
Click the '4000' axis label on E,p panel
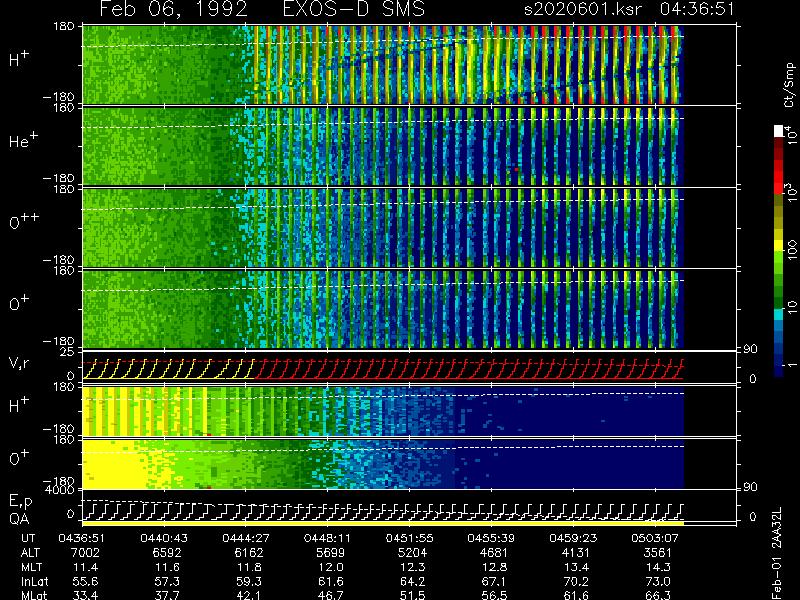62,490
